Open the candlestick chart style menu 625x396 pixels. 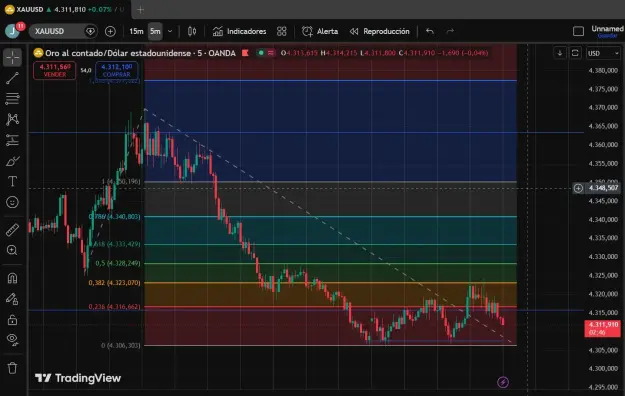[x=192, y=31]
